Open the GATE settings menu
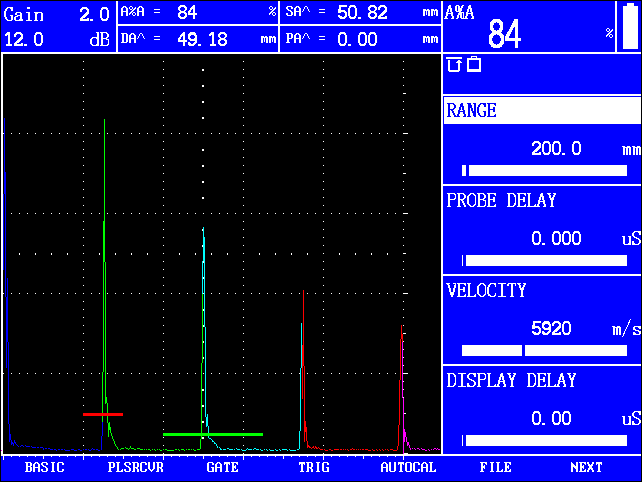 click(x=222, y=467)
